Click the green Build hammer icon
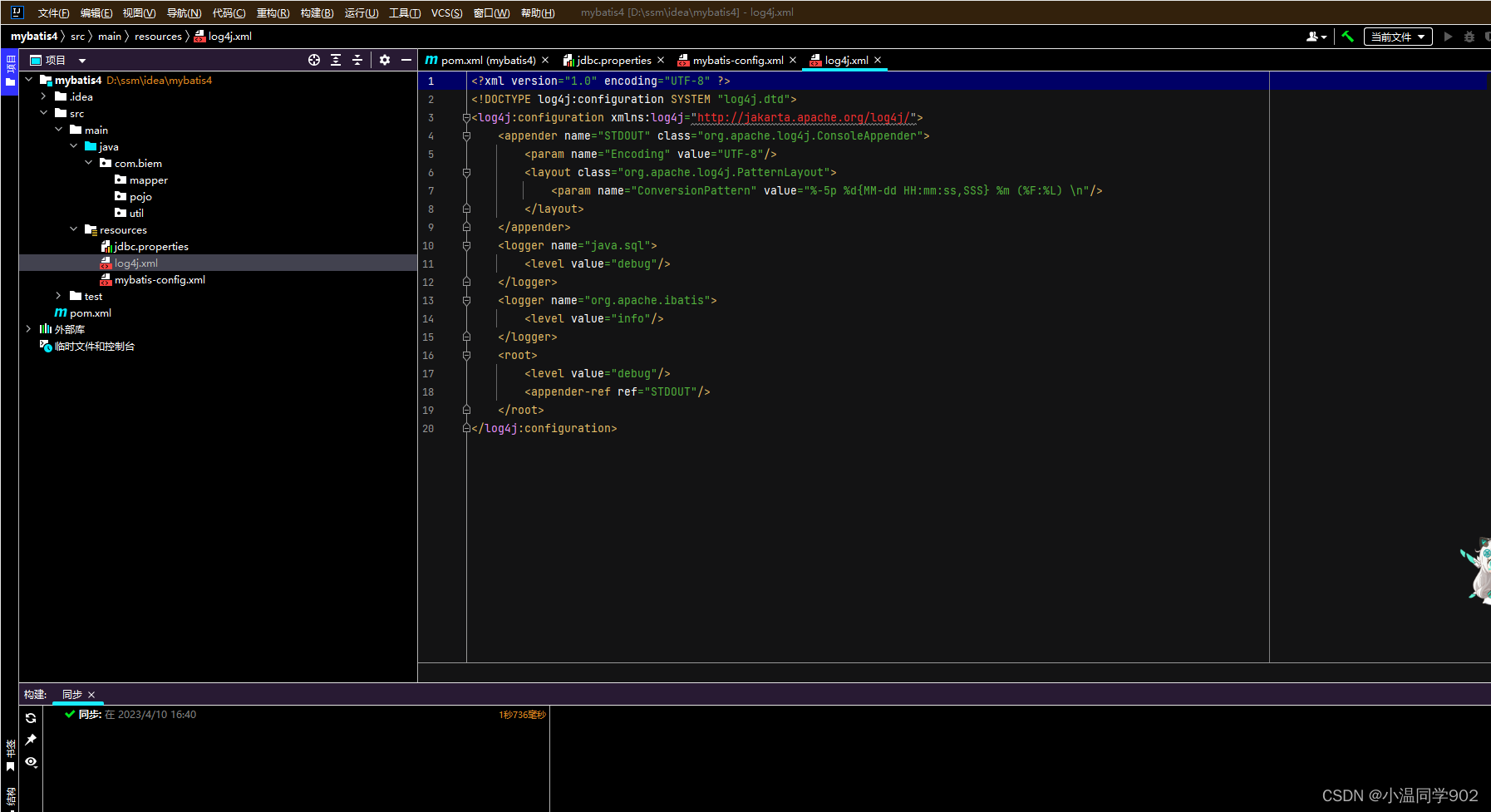This screenshot has width=1491, height=812. point(1349,37)
